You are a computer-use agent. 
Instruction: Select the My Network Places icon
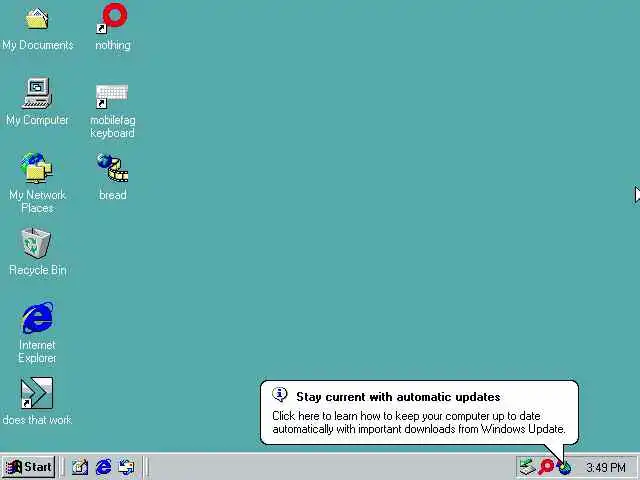(37, 168)
